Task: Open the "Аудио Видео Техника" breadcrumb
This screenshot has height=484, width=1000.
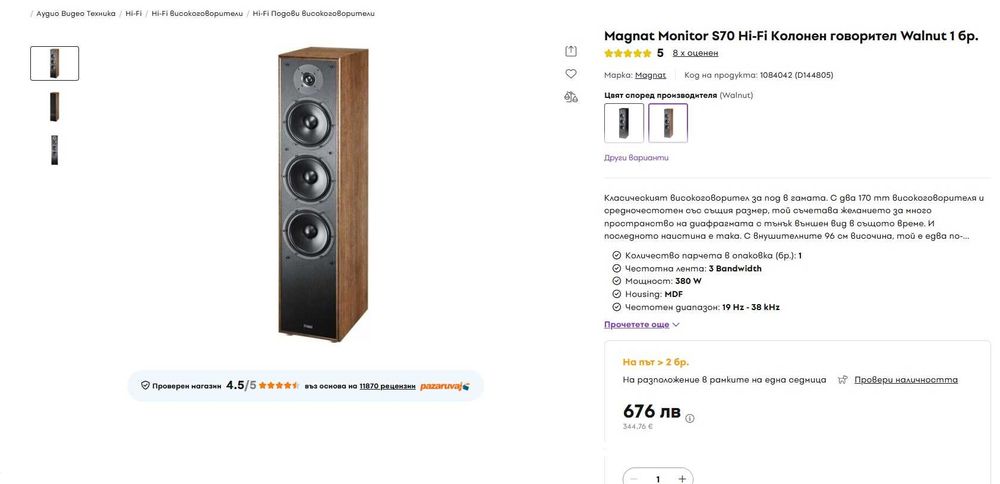Action: 76,13
